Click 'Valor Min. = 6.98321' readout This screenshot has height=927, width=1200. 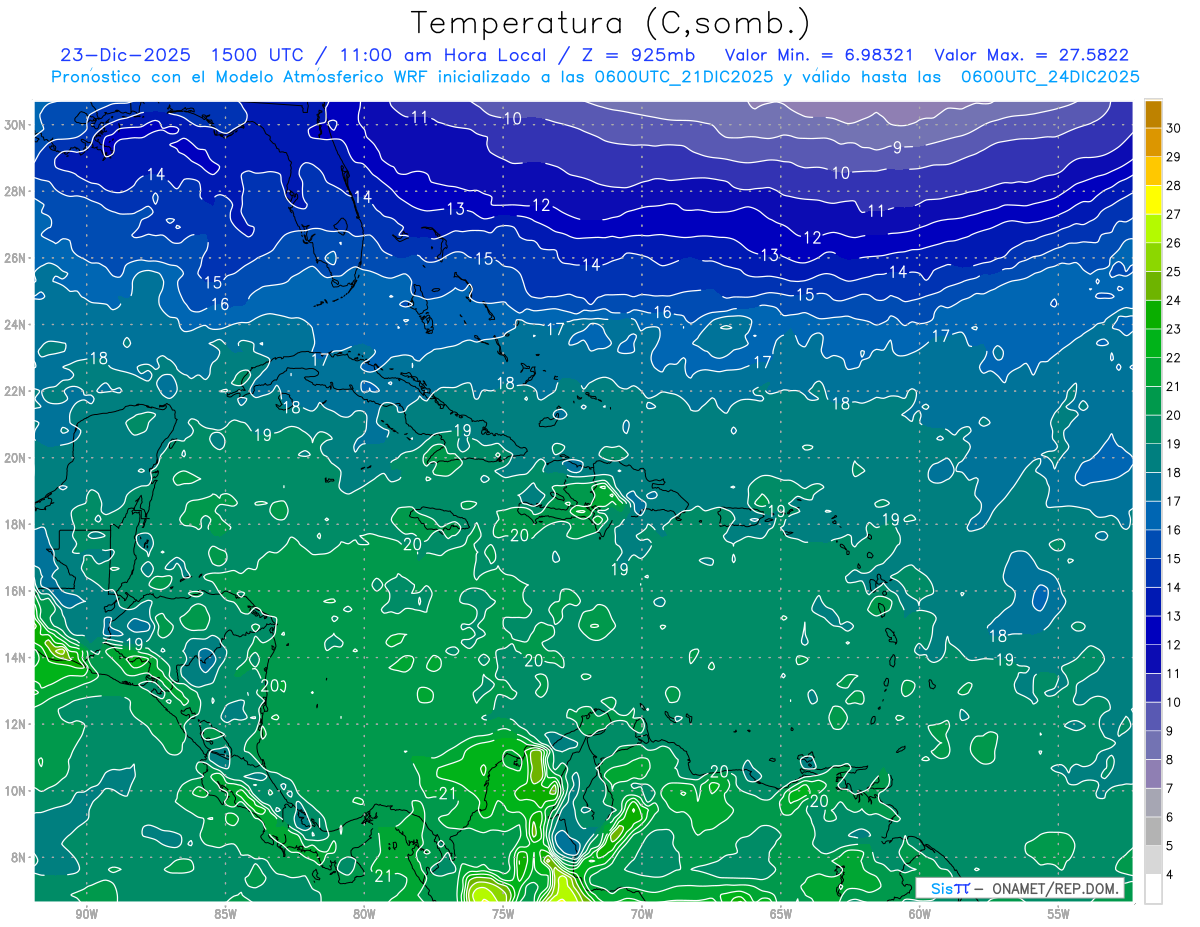[x=819, y=55]
